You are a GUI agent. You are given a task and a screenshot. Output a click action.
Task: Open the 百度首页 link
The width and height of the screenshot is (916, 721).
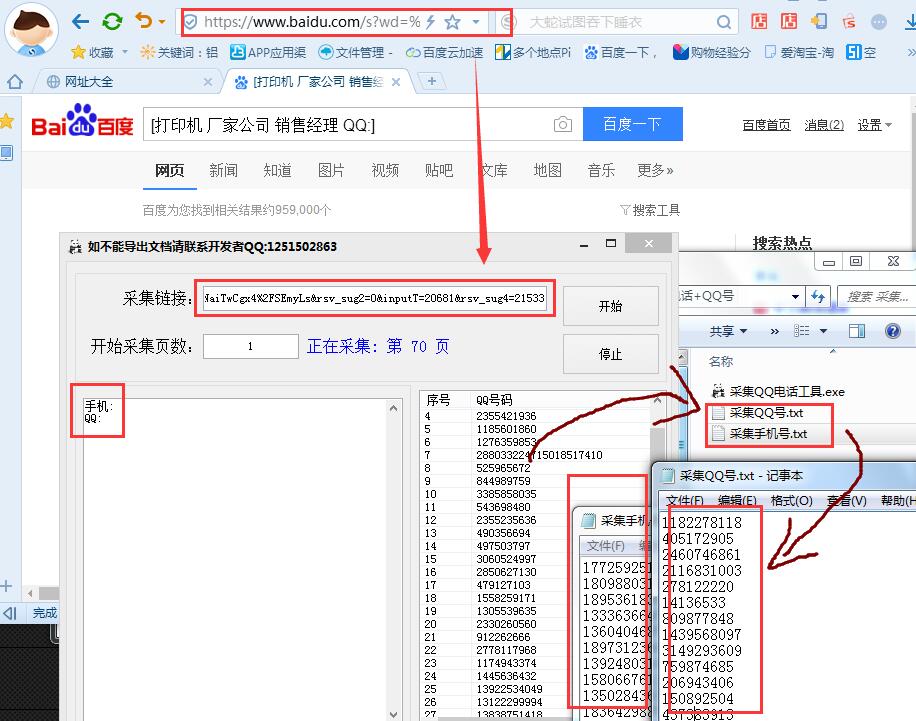[x=766, y=125]
